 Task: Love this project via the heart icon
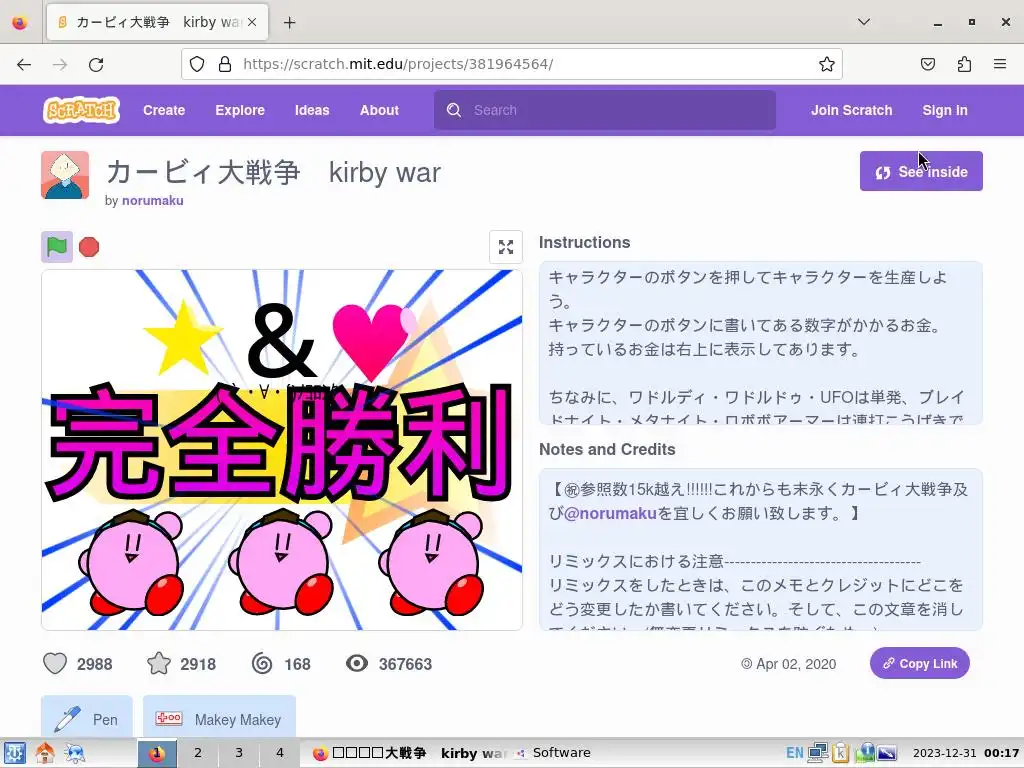point(55,664)
